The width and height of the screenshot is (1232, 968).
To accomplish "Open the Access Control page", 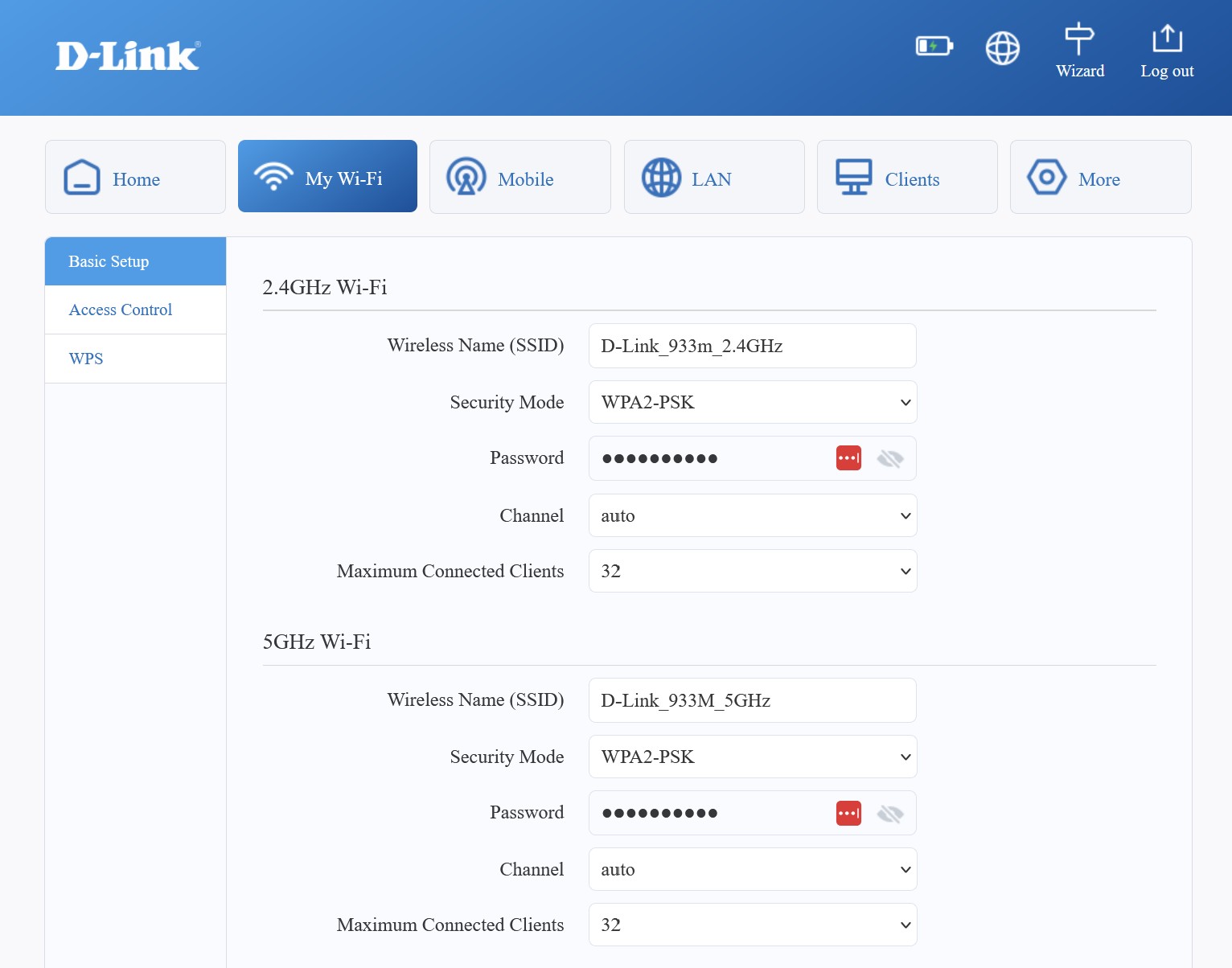I will click(x=120, y=310).
